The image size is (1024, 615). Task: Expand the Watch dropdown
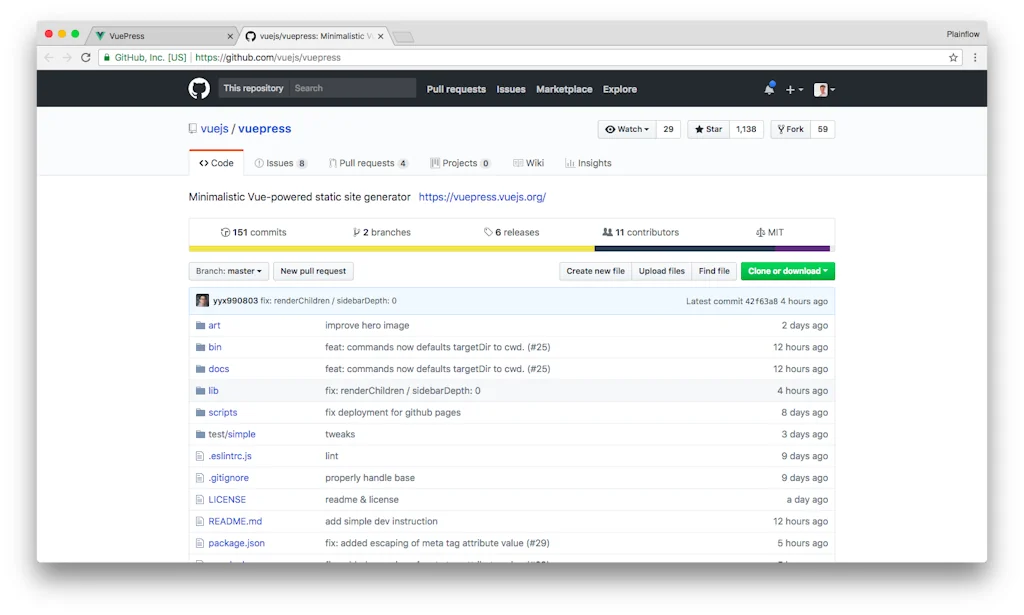[625, 129]
